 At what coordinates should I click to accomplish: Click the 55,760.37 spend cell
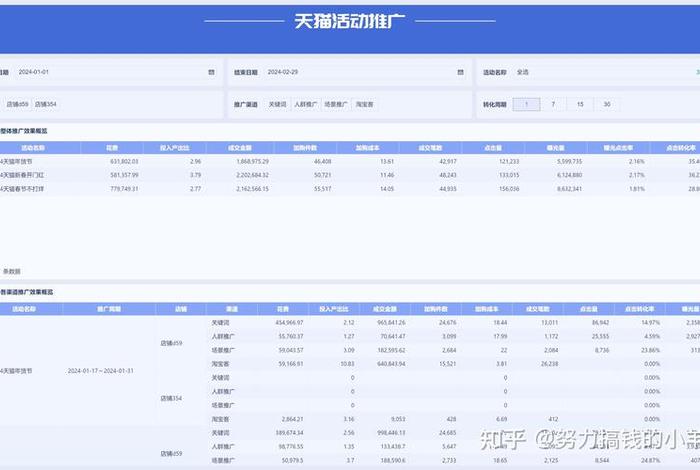[x=291, y=336]
